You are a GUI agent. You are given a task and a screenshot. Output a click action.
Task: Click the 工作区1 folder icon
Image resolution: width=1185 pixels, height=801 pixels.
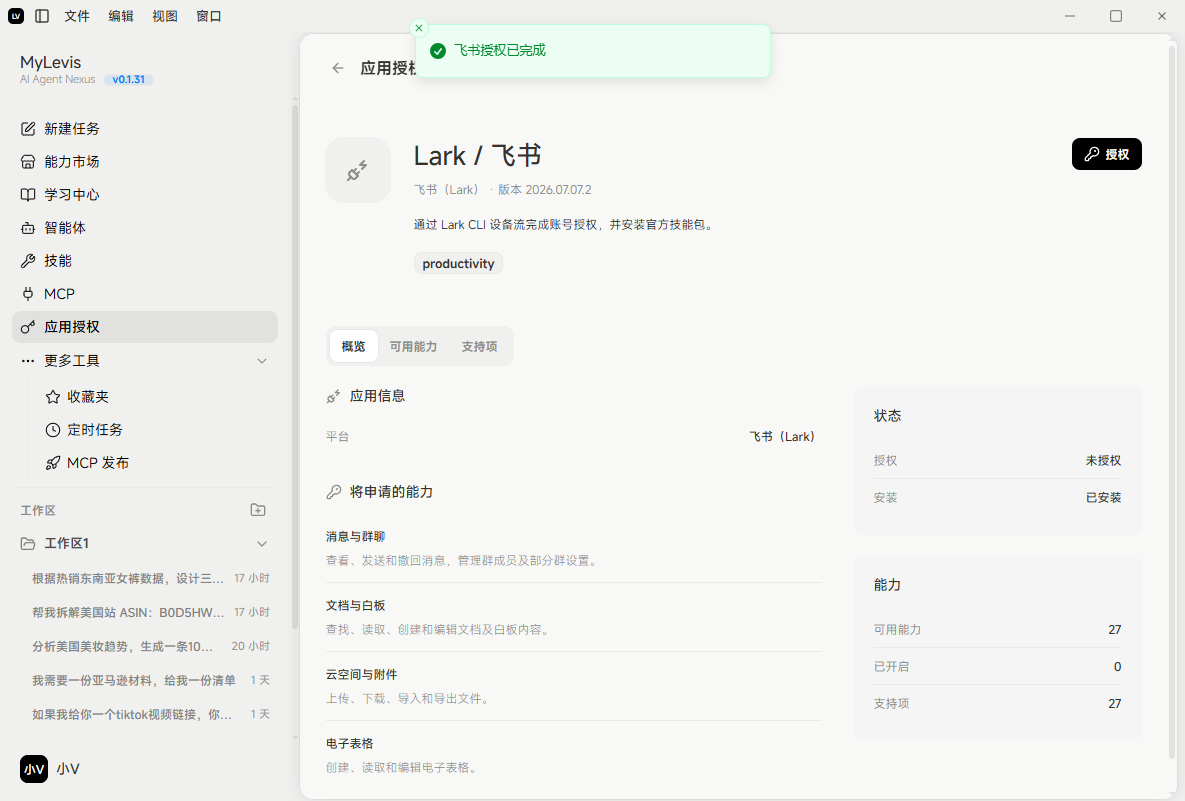pos(28,543)
